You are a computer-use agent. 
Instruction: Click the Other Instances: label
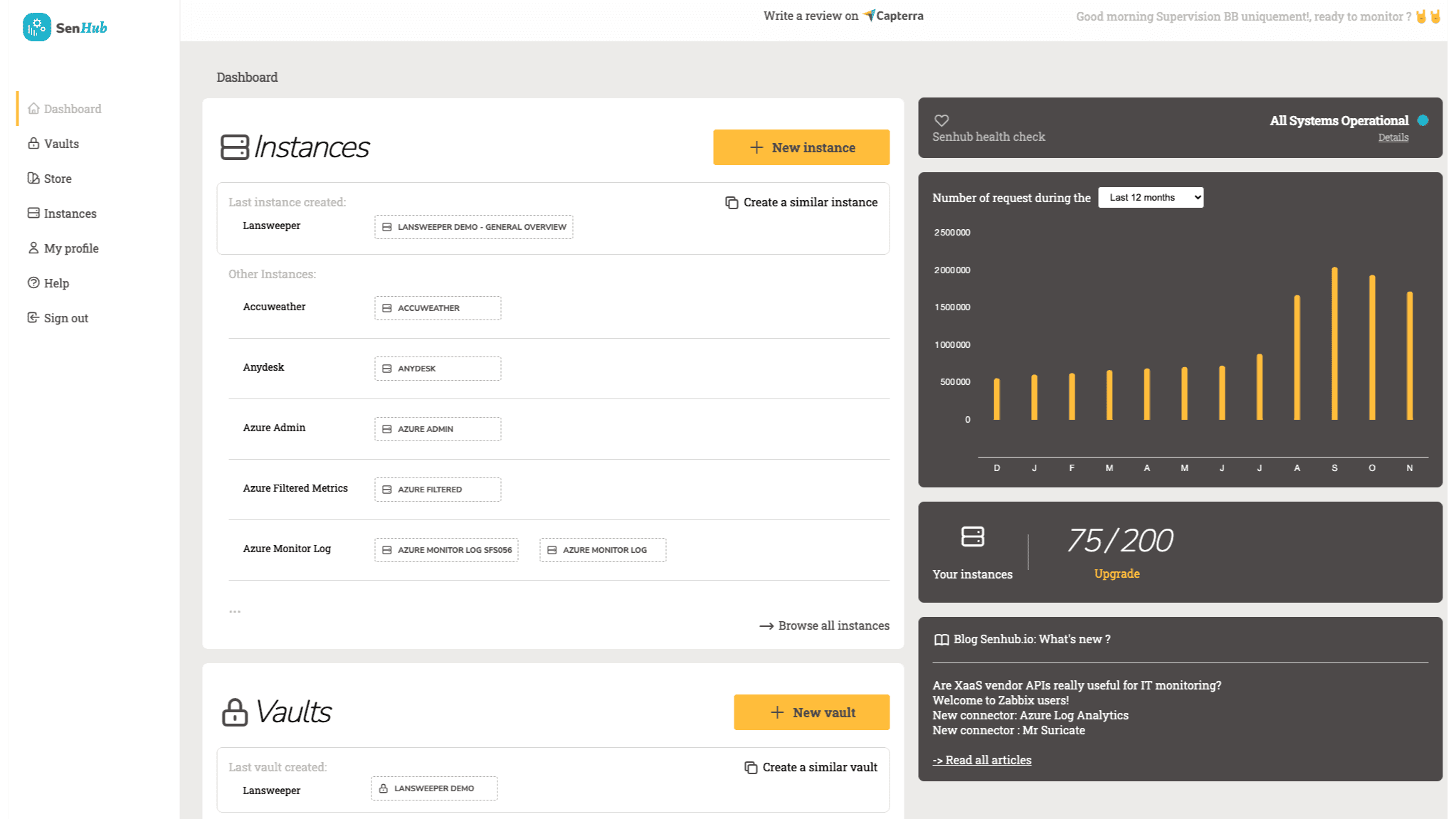(272, 274)
